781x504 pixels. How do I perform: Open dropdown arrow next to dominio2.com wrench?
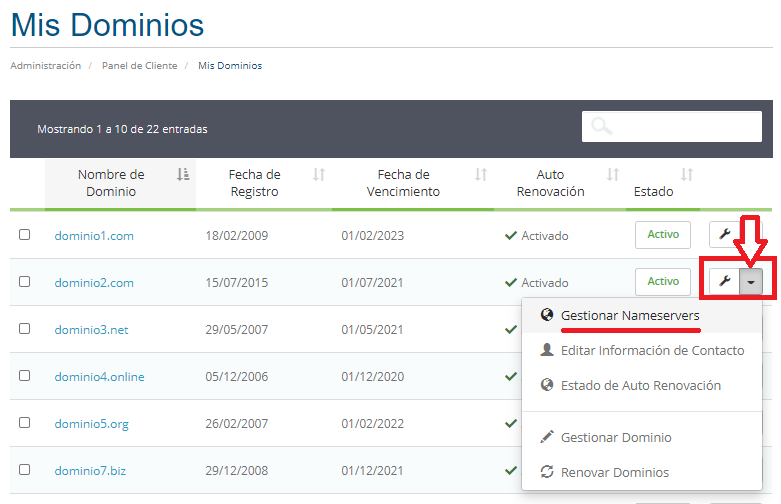pyautogui.click(x=751, y=282)
